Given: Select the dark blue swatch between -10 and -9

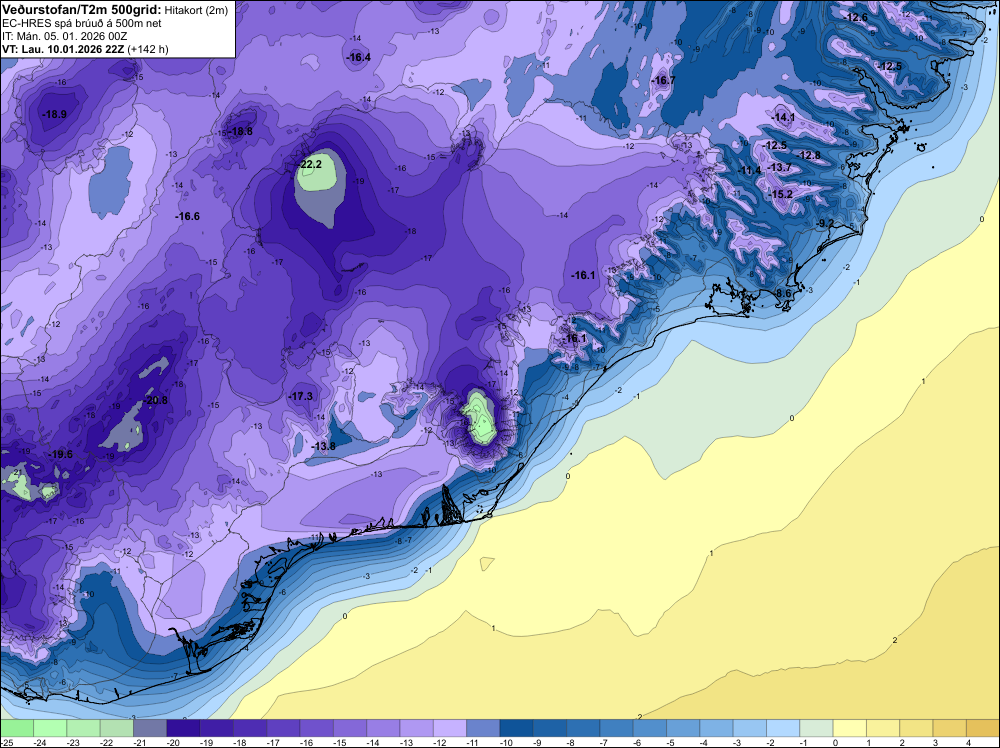Looking at the screenshot, I should 517,728.
